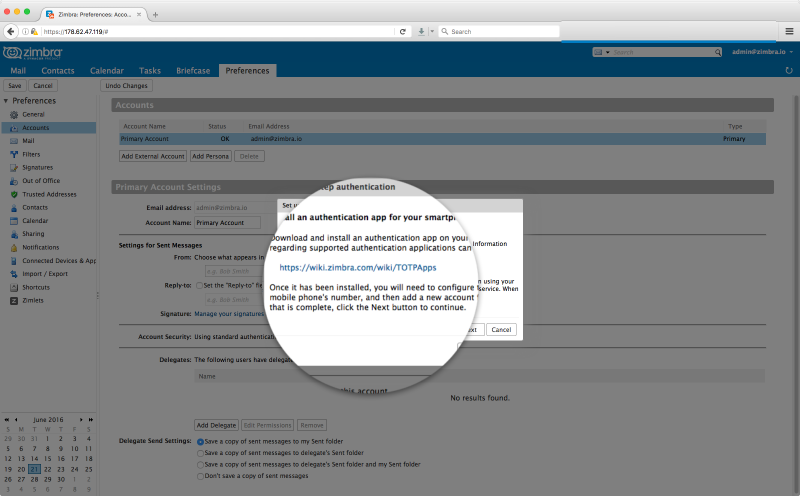Refresh Zimbra using circular arrow icon
The image size is (800, 496).
(789, 70)
